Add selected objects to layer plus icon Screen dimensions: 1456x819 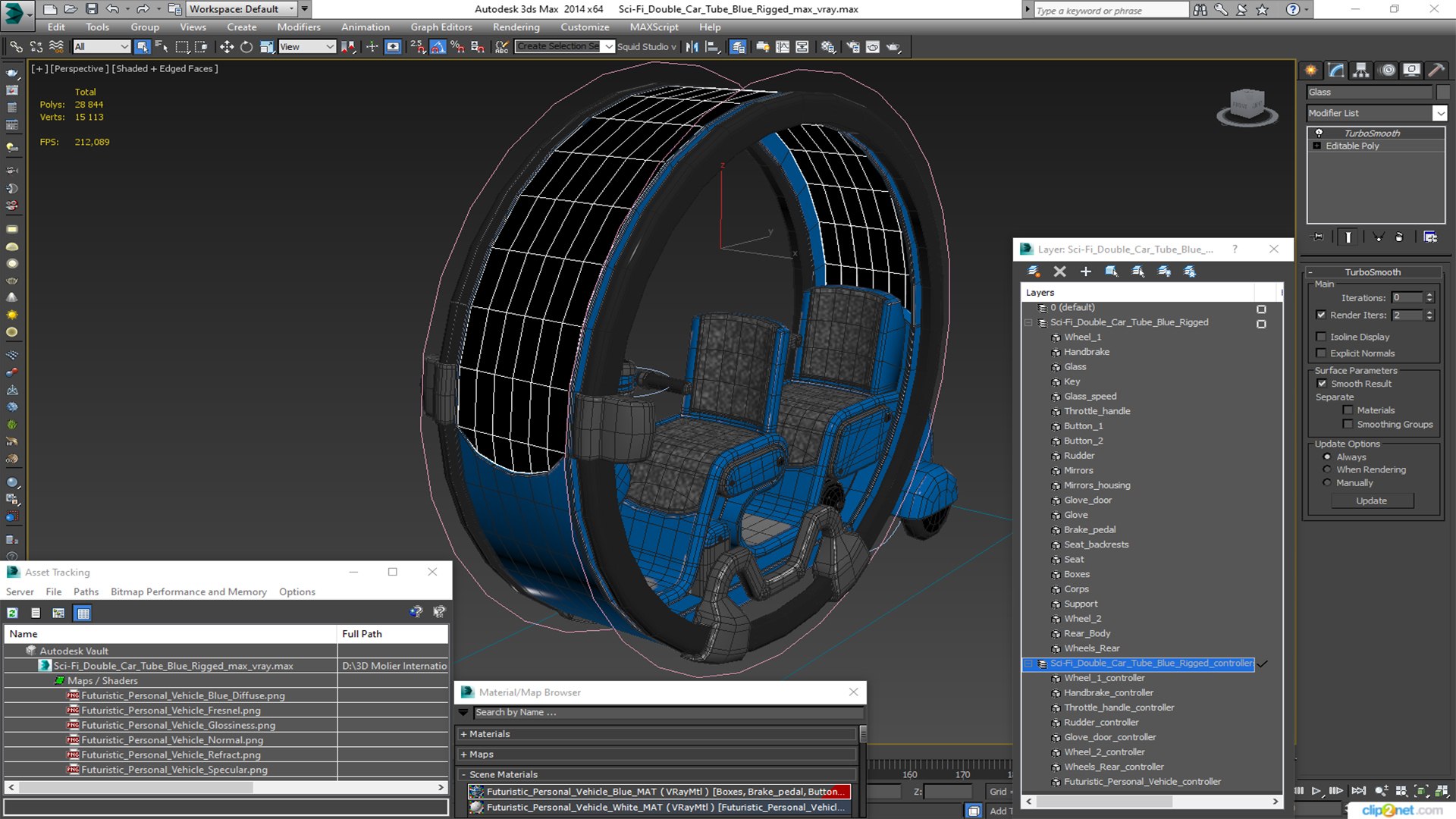[x=1085, y=271]
